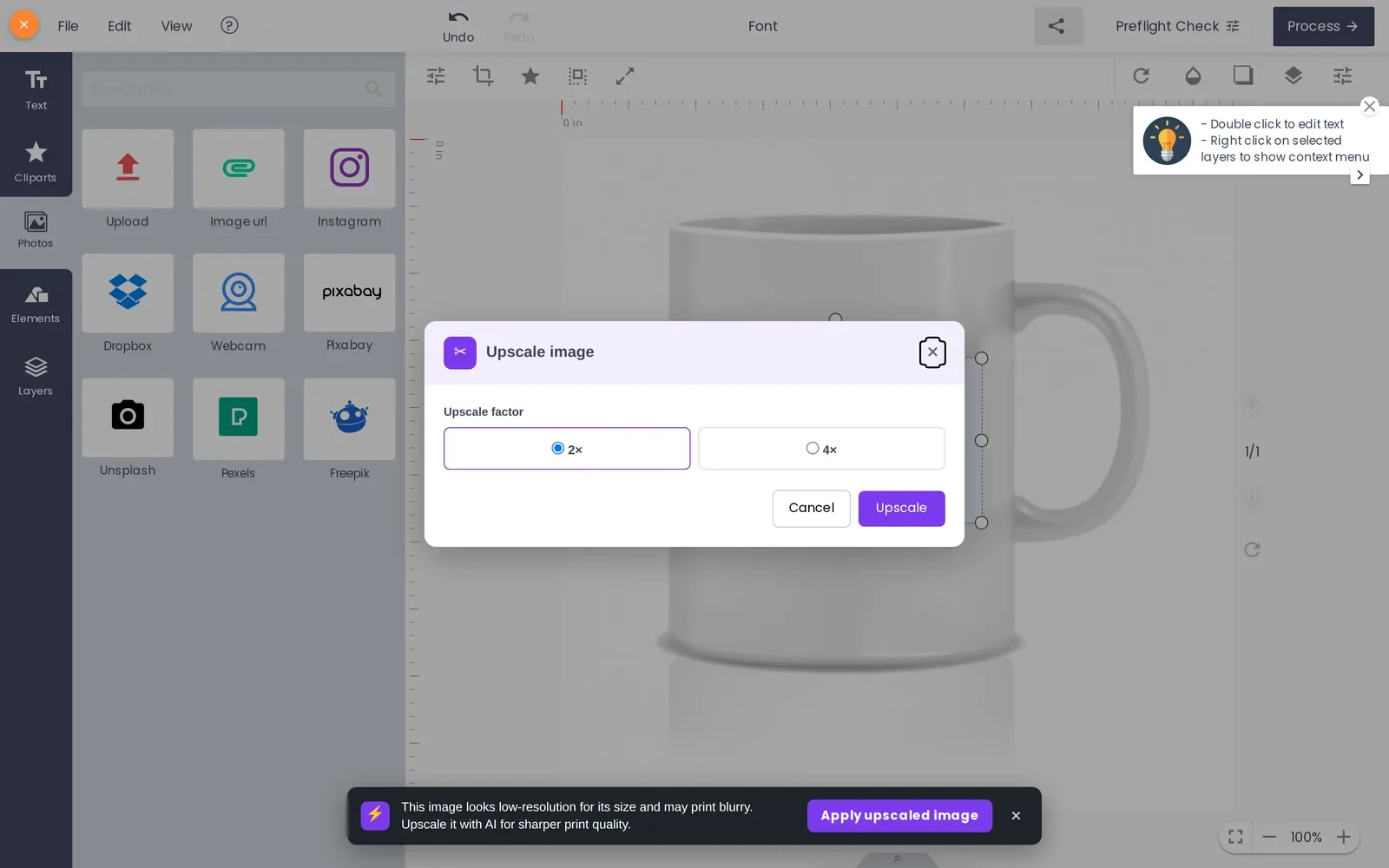Click the settings sliders icon at far right
This screenshot has width=1389, height=868.
(x=1342, y=76)
